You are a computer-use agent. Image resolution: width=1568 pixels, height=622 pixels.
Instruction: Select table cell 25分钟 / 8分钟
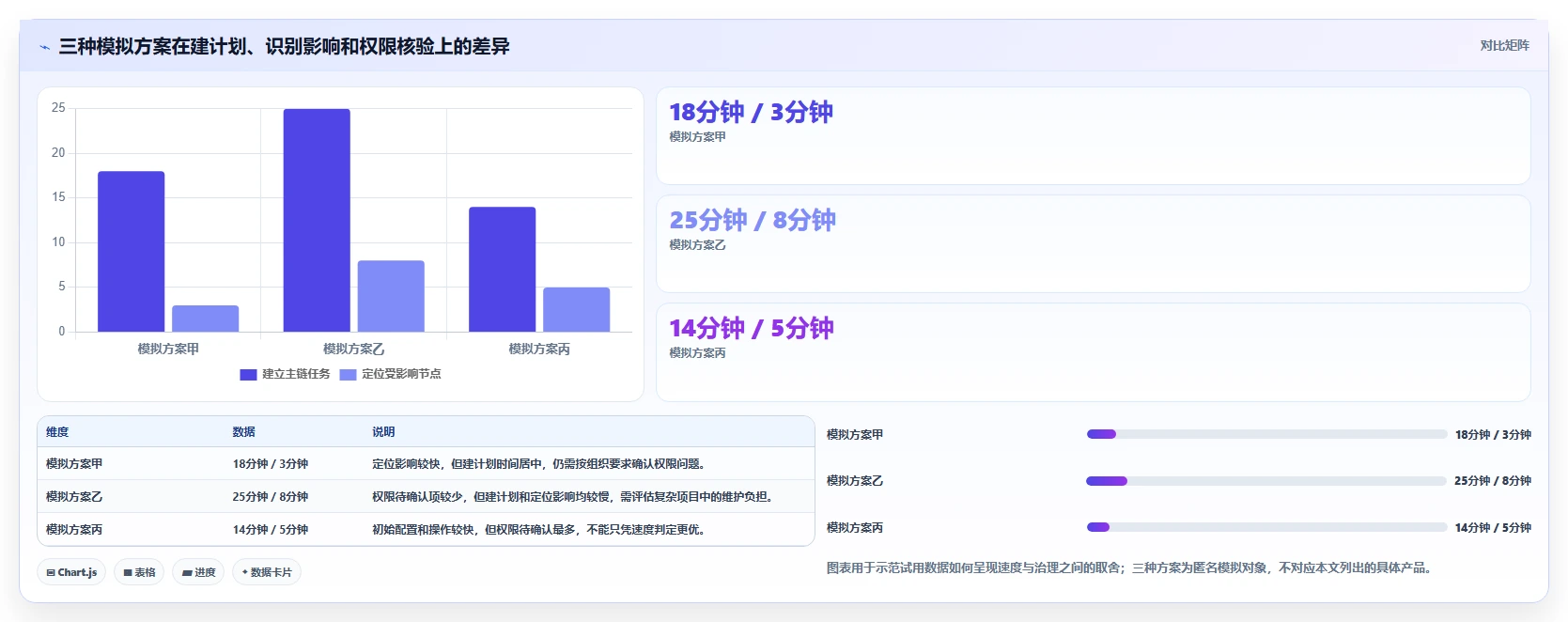coord(271,497)
